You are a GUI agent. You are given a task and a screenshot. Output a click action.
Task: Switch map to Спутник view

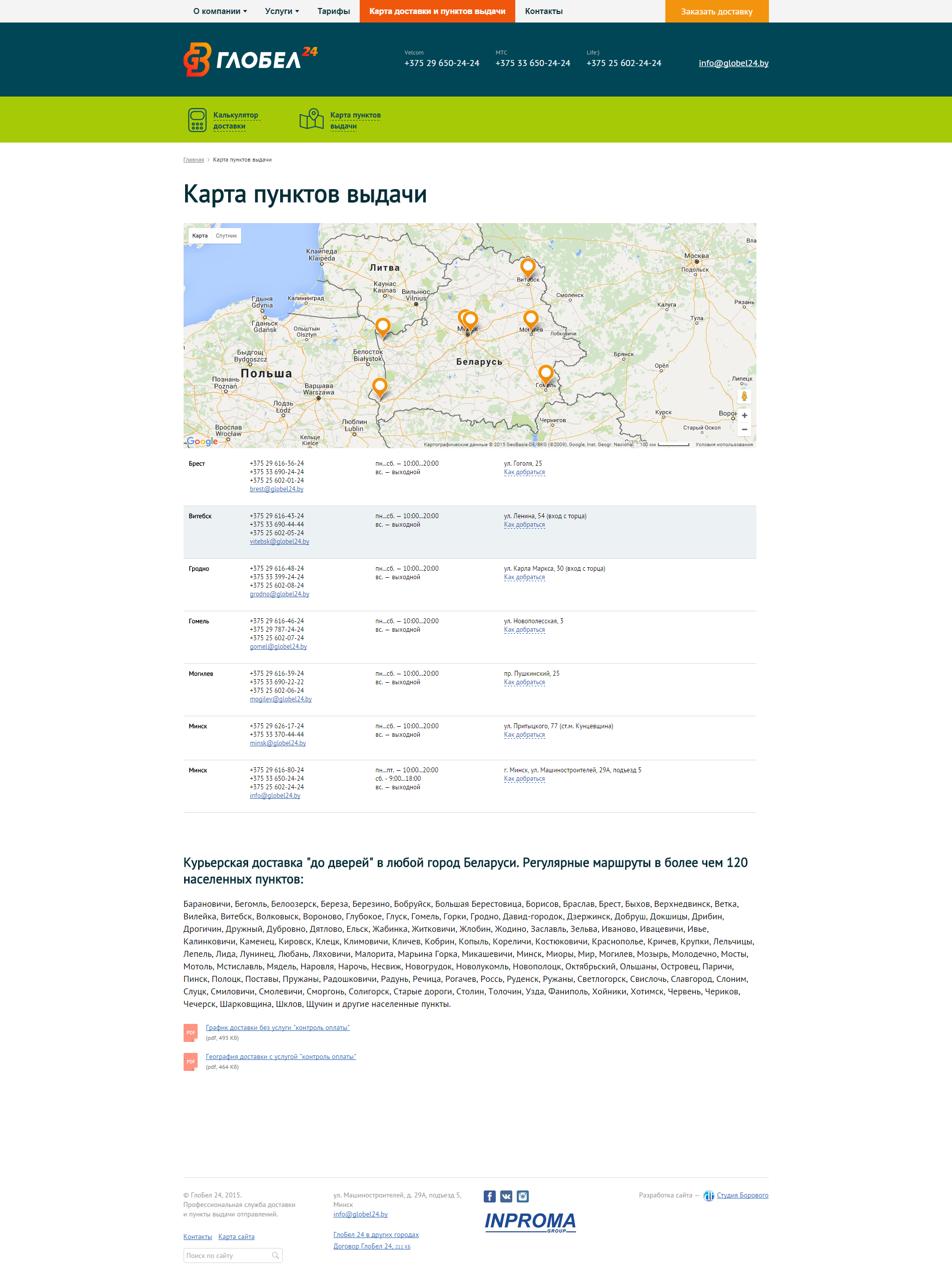click(x=226, y=236)
